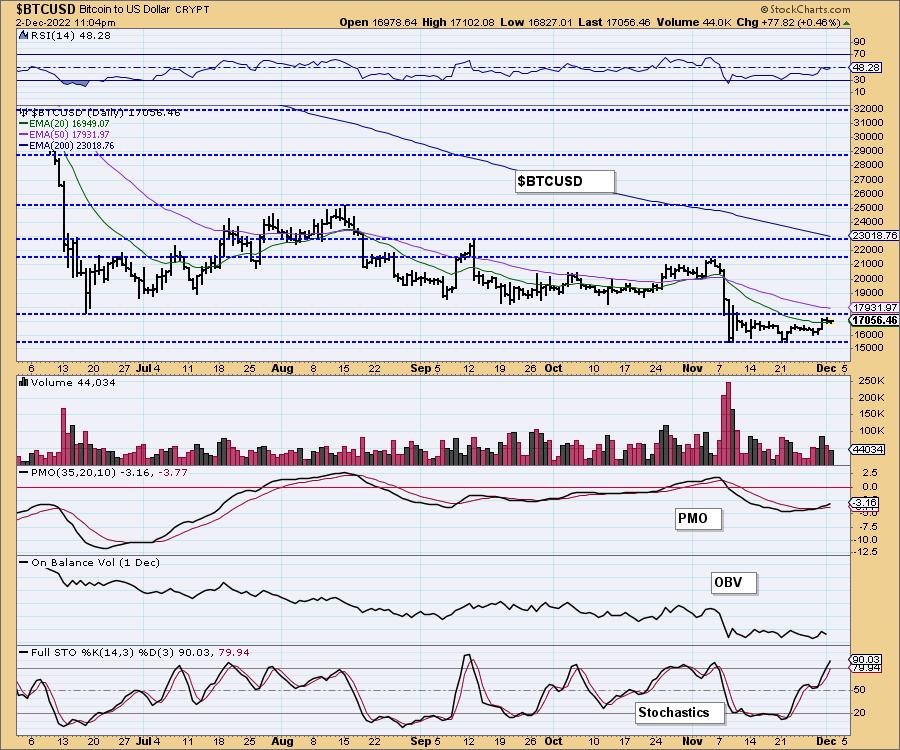Click the 44034 volume axis tag
Viewport: 900px width, 750px height.
coord(868,449)
